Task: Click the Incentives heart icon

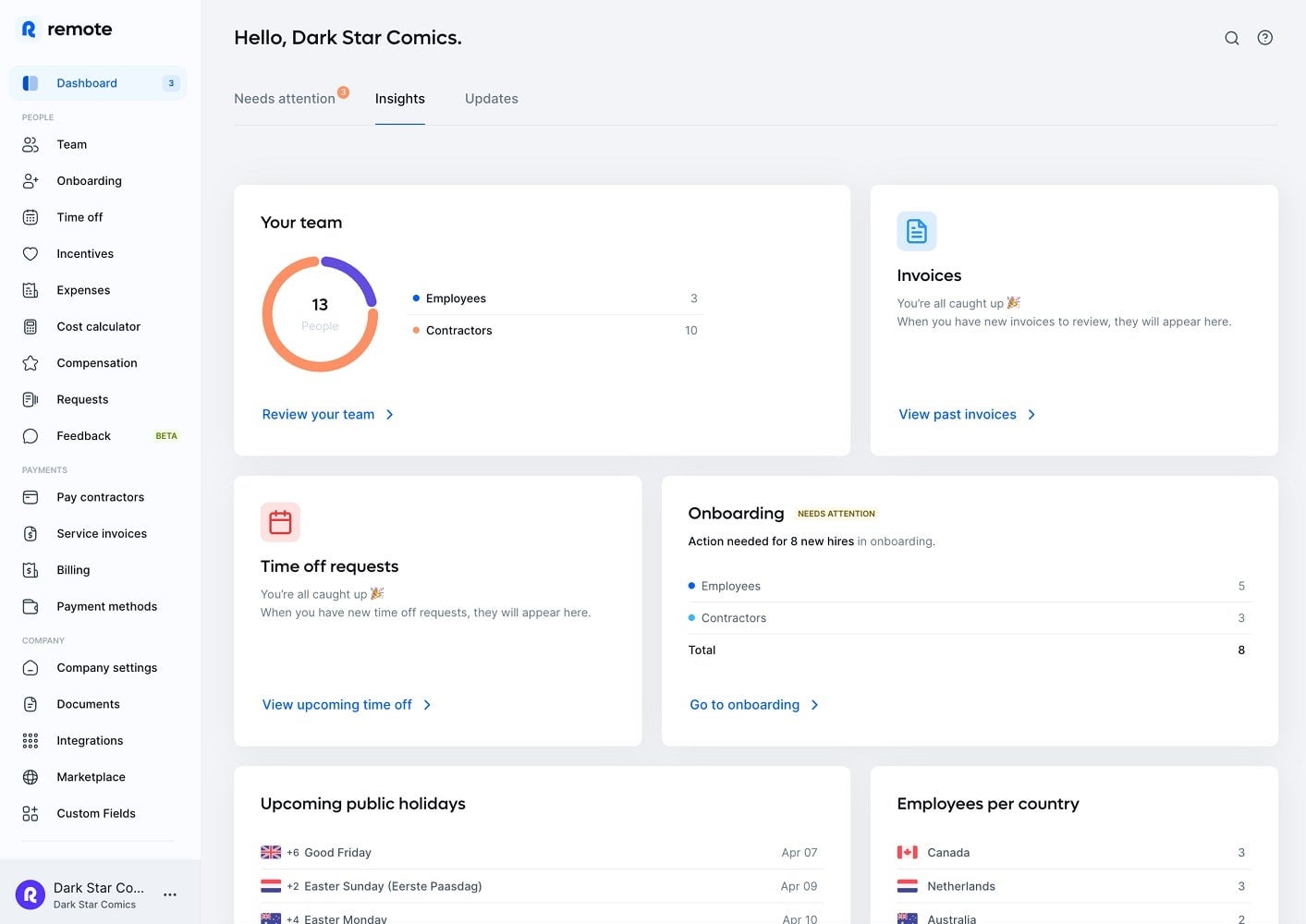Action: [31, 254]
